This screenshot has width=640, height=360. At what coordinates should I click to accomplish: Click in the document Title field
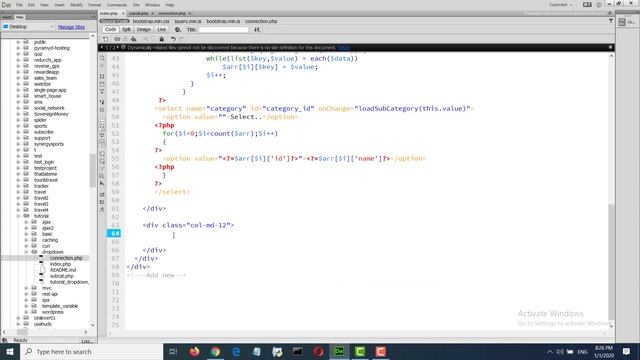coord(223,29)
